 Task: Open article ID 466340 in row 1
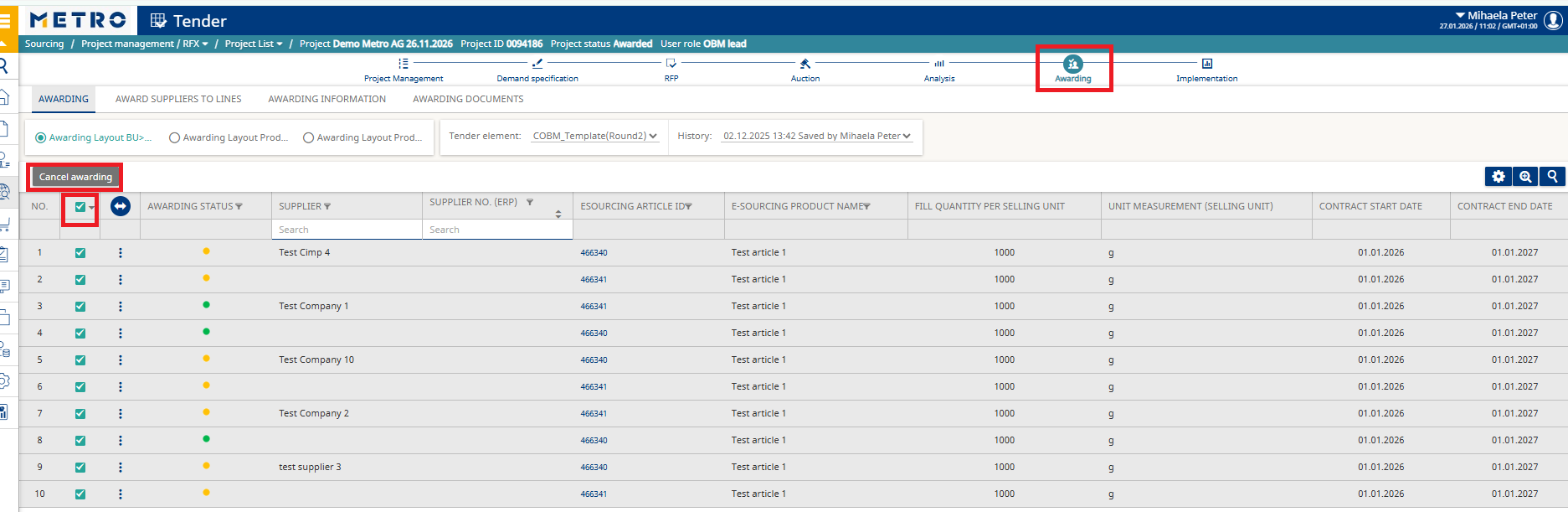(x=594, y=252)
